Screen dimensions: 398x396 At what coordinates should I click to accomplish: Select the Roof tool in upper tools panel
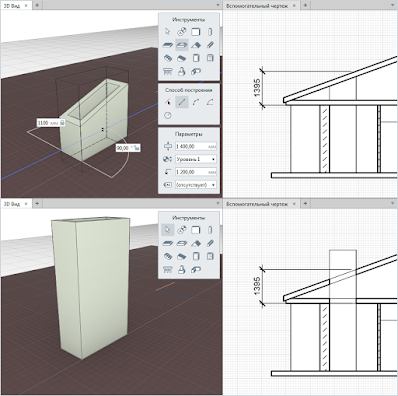point(196,45)
